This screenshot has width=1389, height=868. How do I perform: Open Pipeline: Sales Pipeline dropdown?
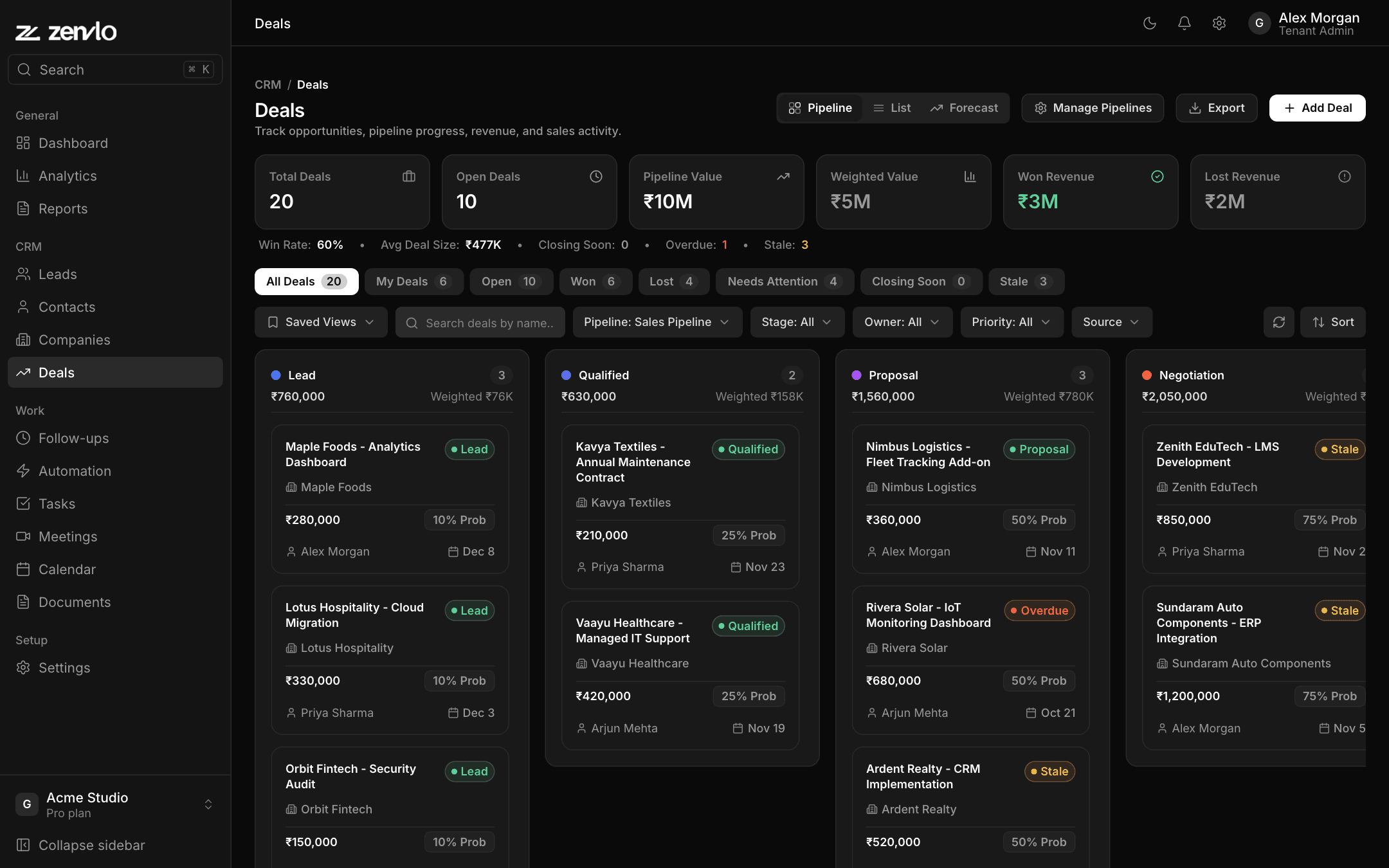(x=657, y=322)
